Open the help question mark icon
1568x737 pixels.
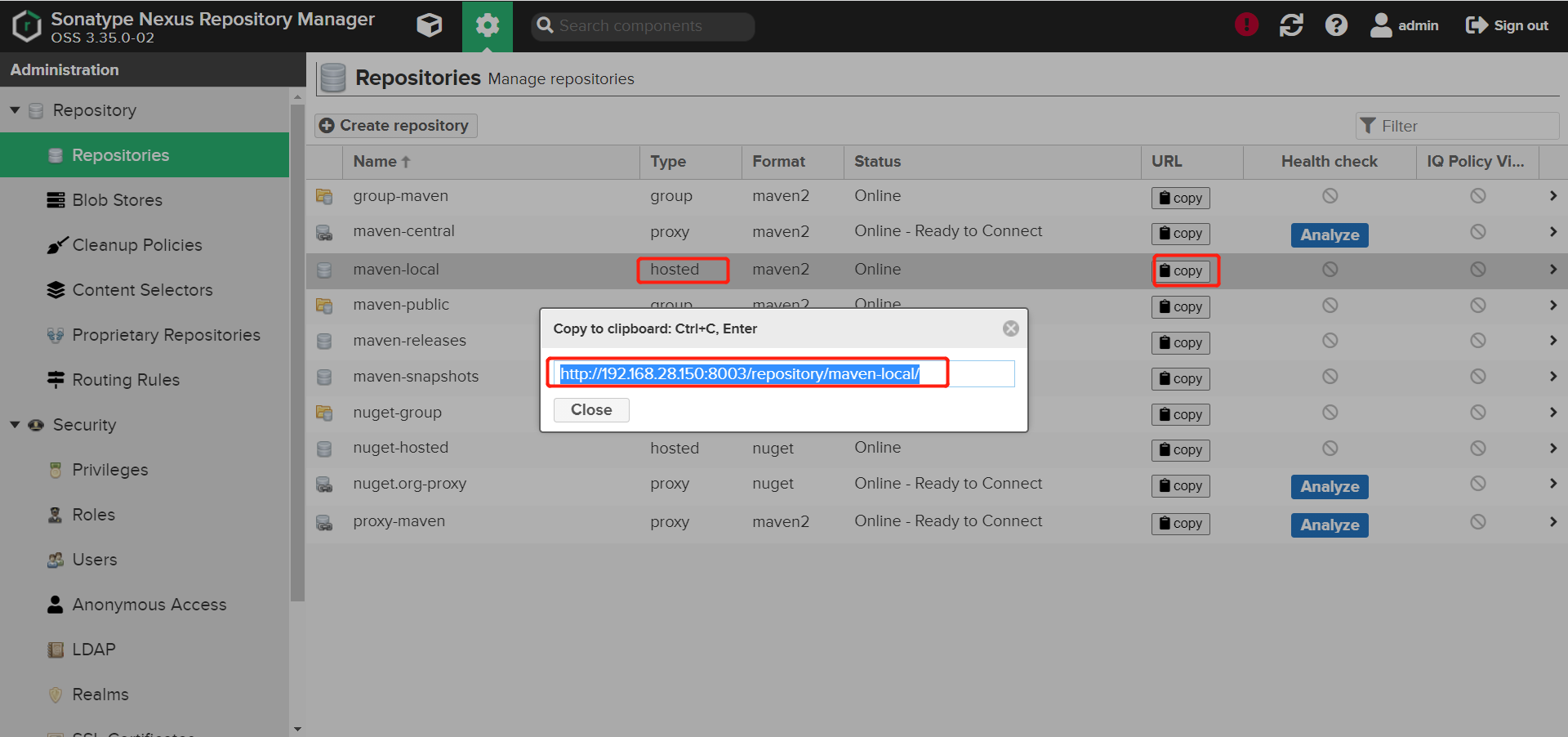(x=1336, y=25)
